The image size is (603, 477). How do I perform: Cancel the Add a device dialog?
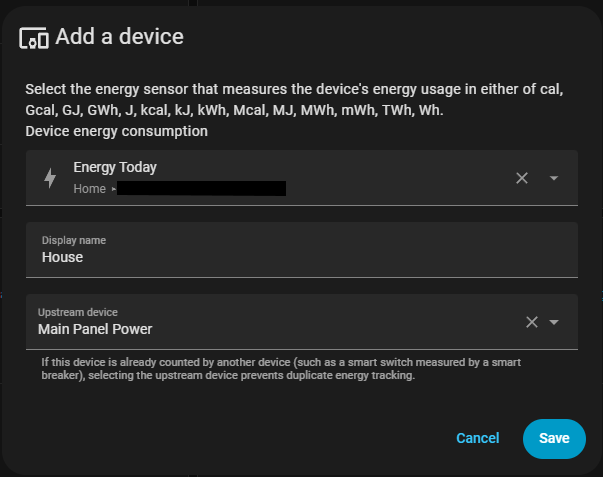pyautogui.click(x=477, y=438)
